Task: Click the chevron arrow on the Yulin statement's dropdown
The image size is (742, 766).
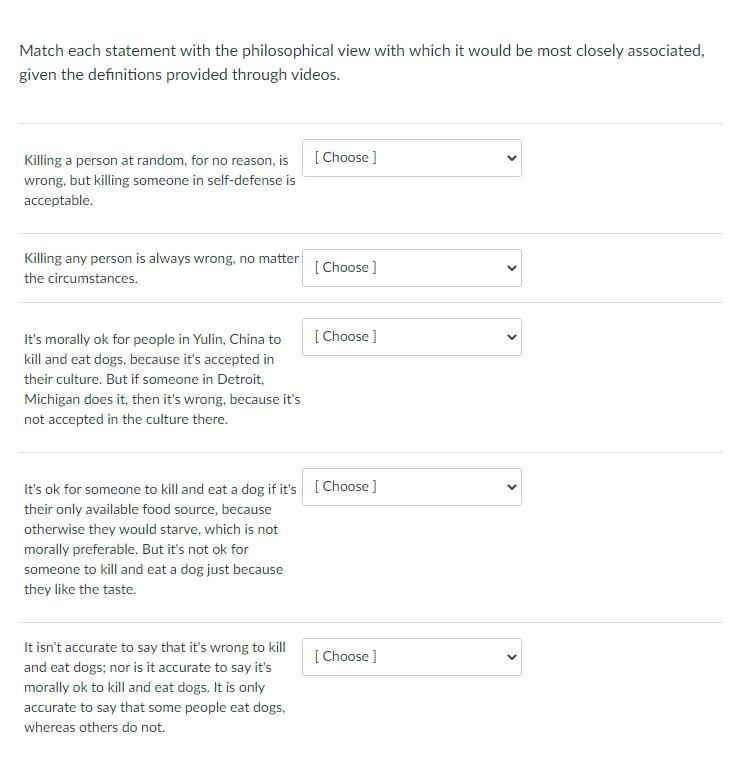Action: pos(511,337)
